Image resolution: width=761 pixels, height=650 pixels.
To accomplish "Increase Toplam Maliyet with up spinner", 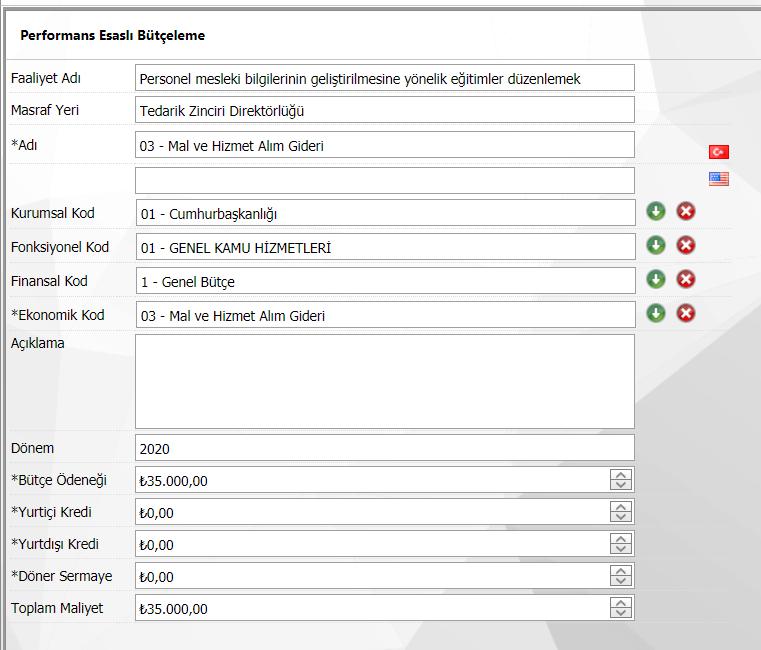I will point(621,603).
